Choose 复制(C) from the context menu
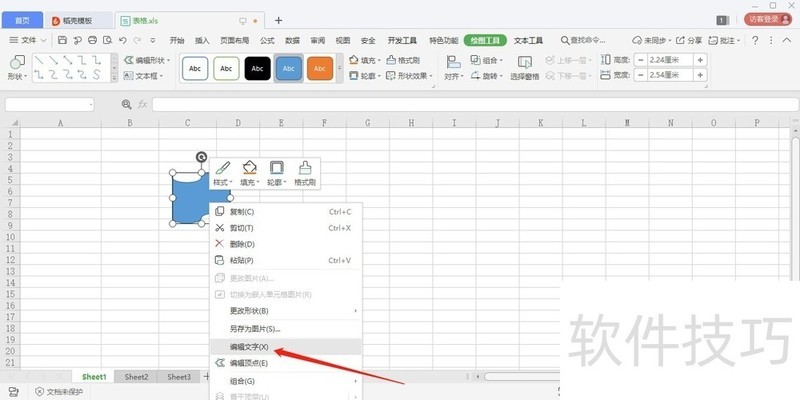This screenshot has width=800, height=400. pyautogui.click(x=286, y=212)
